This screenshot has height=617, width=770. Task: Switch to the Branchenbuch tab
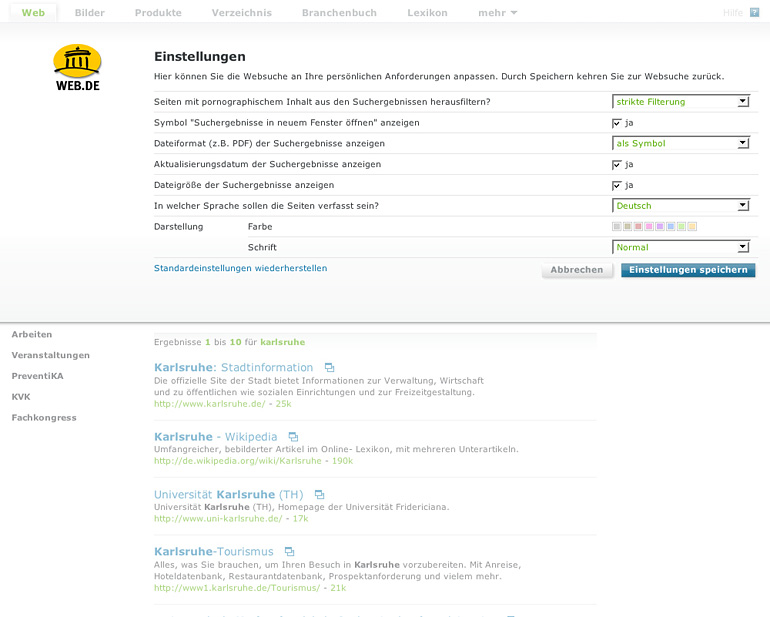click(x=339, y=13)
